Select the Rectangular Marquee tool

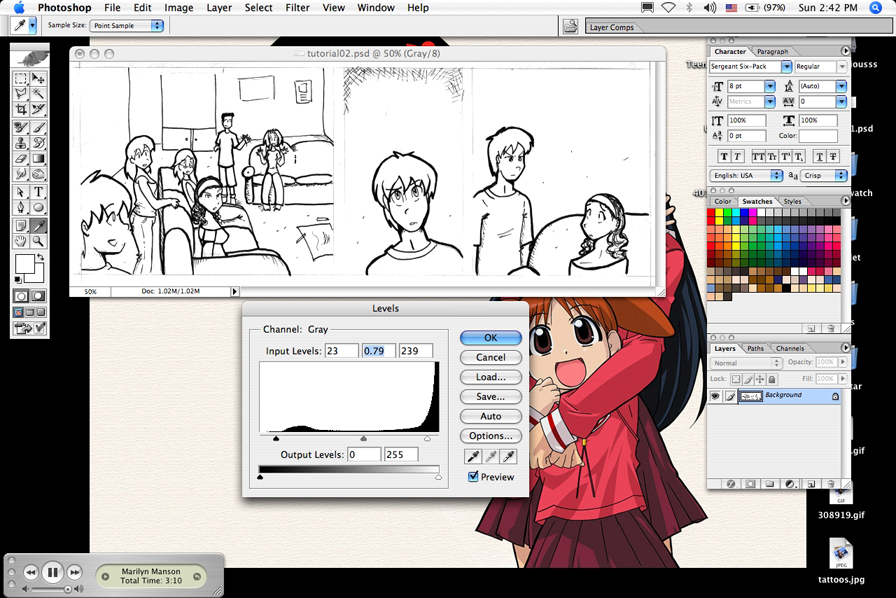pos(21,78)
